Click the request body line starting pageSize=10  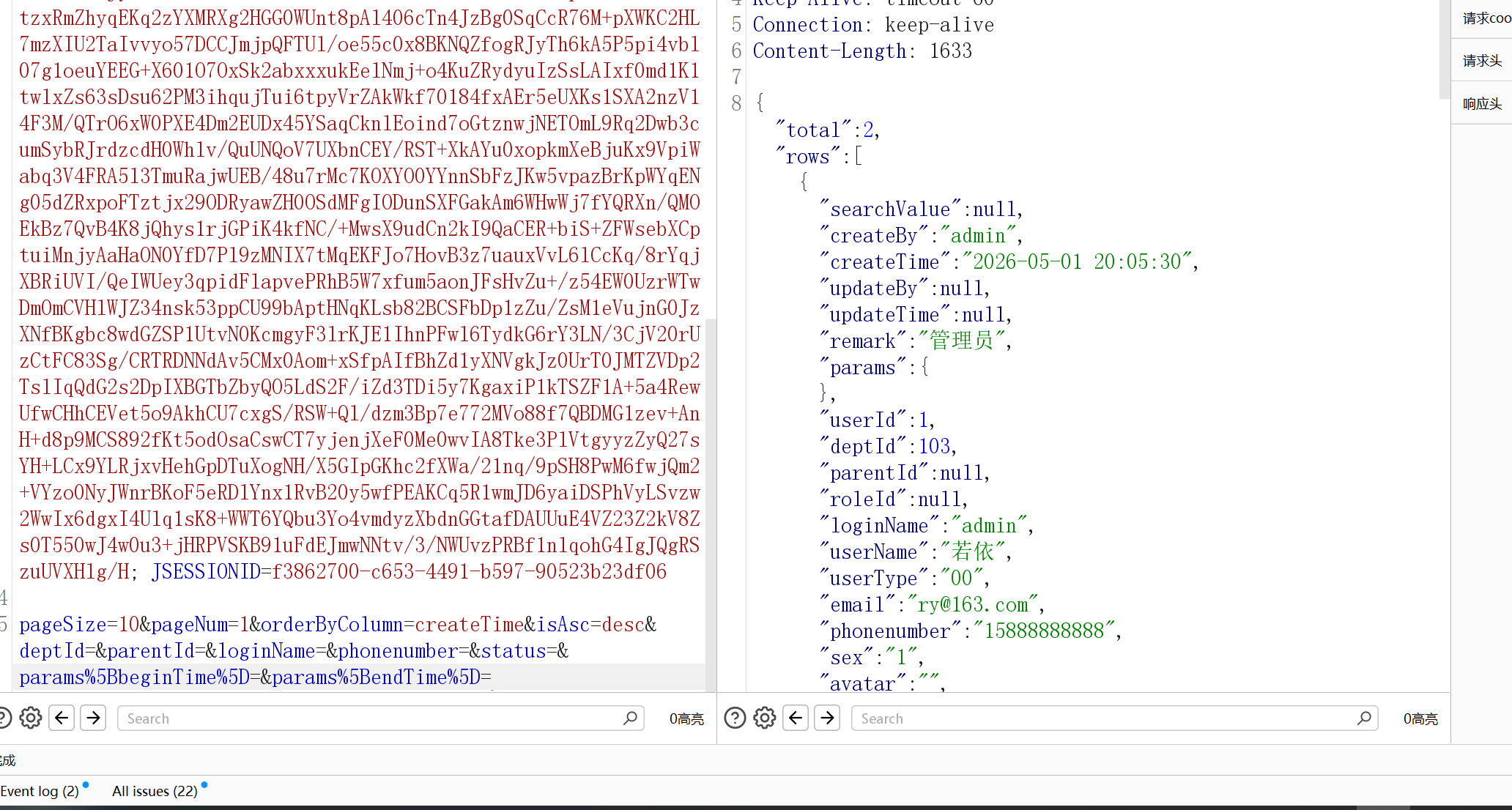click(338, 625)
